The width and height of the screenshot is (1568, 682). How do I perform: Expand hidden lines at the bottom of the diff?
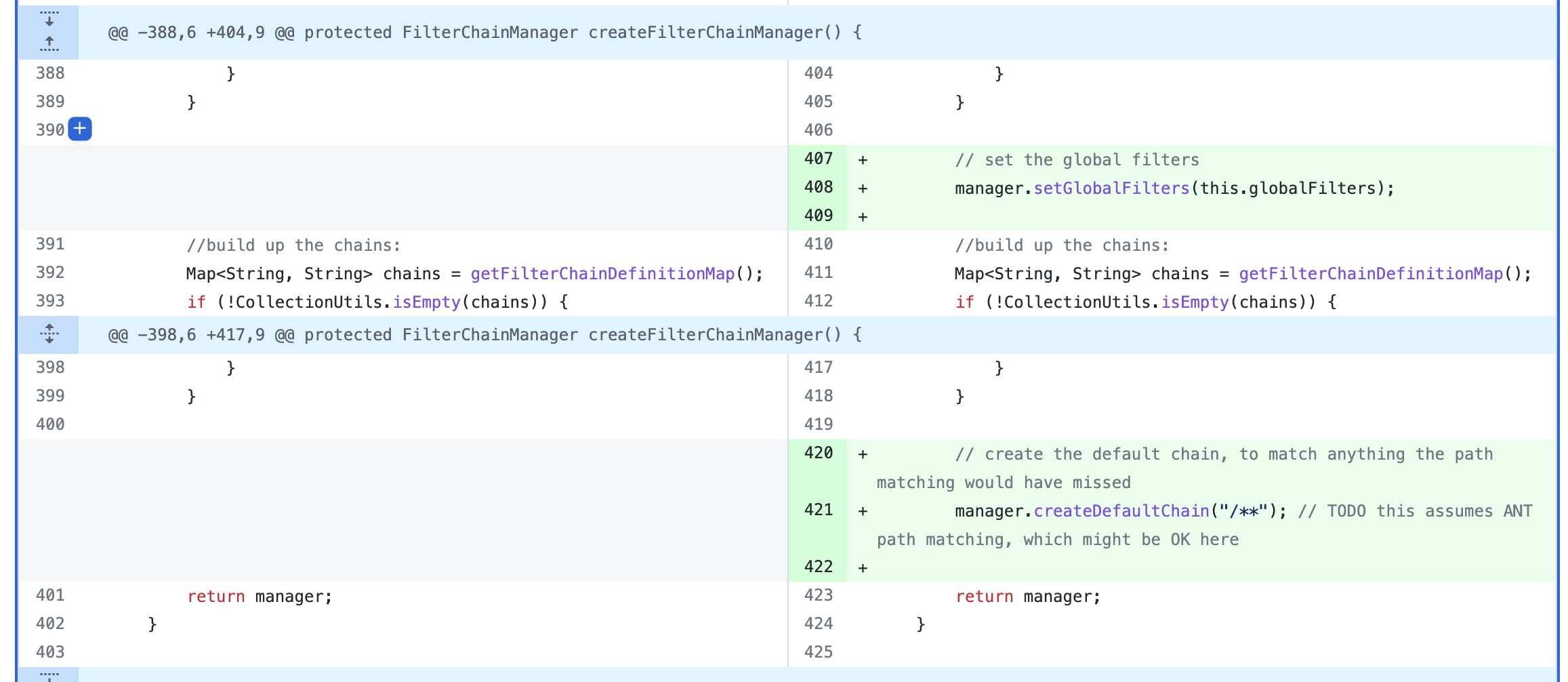(x=49, y=675)
